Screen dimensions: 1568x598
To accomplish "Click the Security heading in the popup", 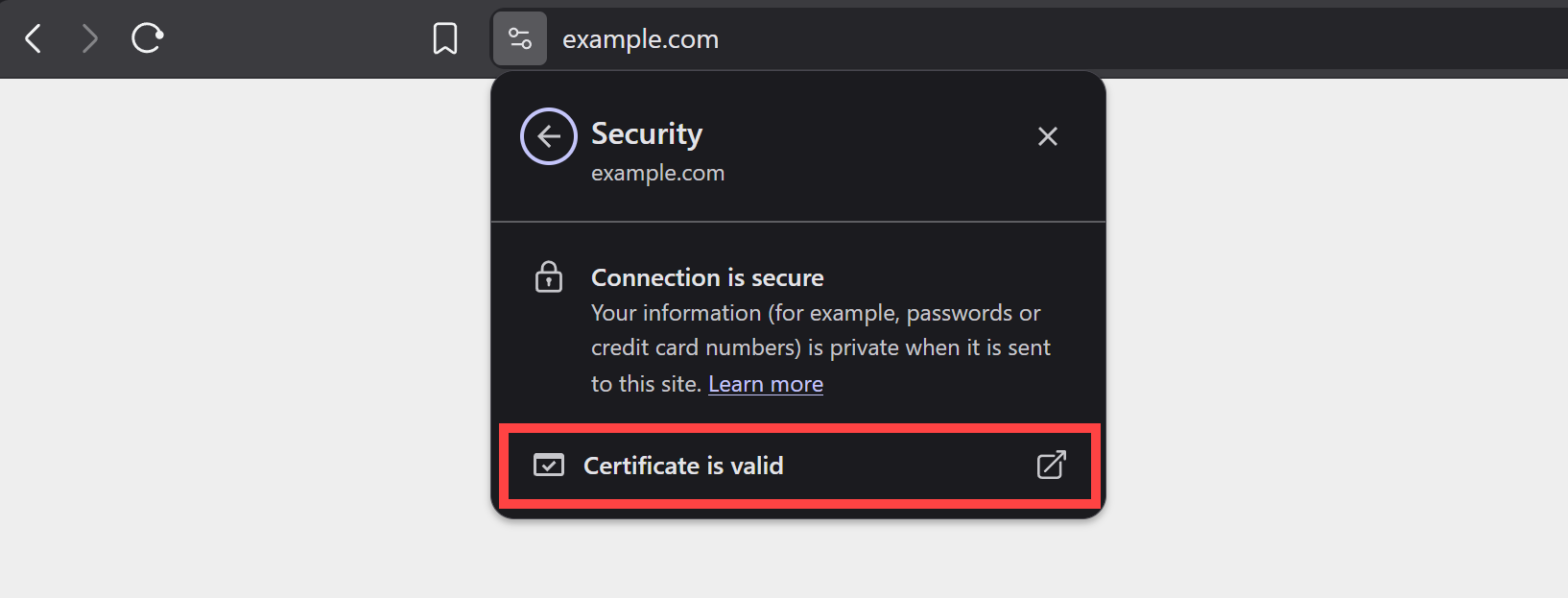I will [x=647, y=133].
